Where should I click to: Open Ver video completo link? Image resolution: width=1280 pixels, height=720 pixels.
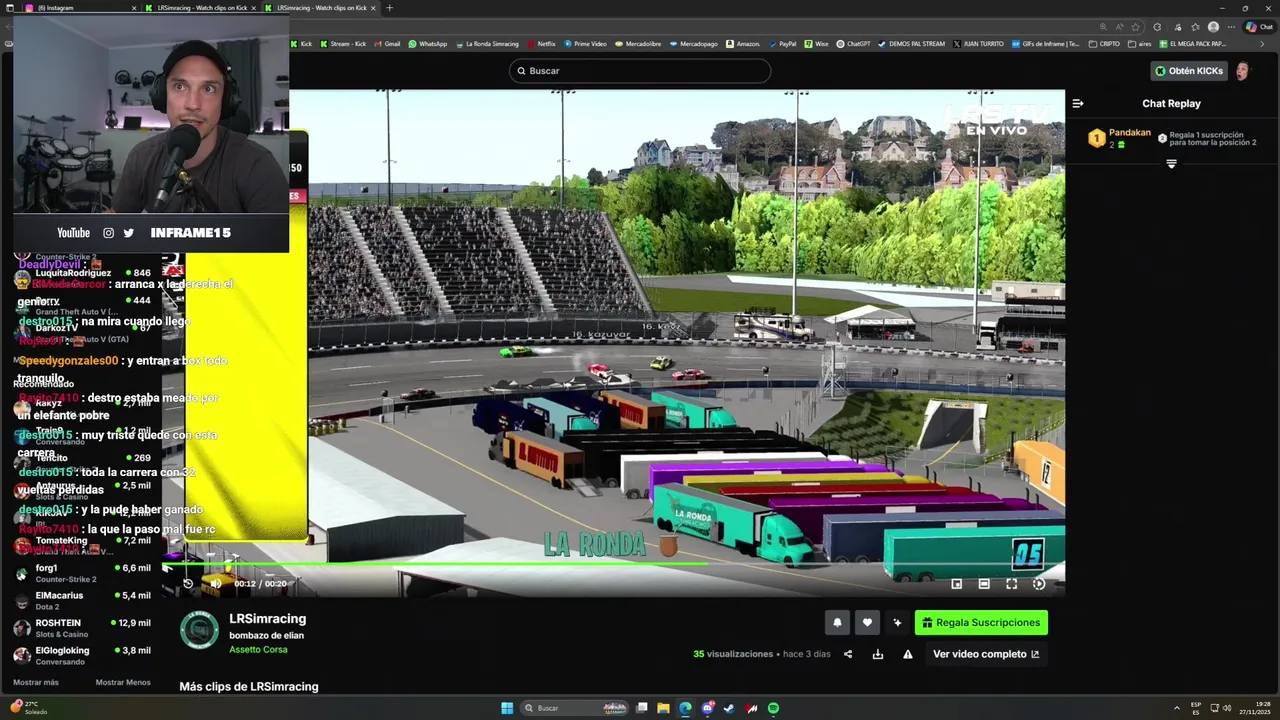click(x=986, y=654)
